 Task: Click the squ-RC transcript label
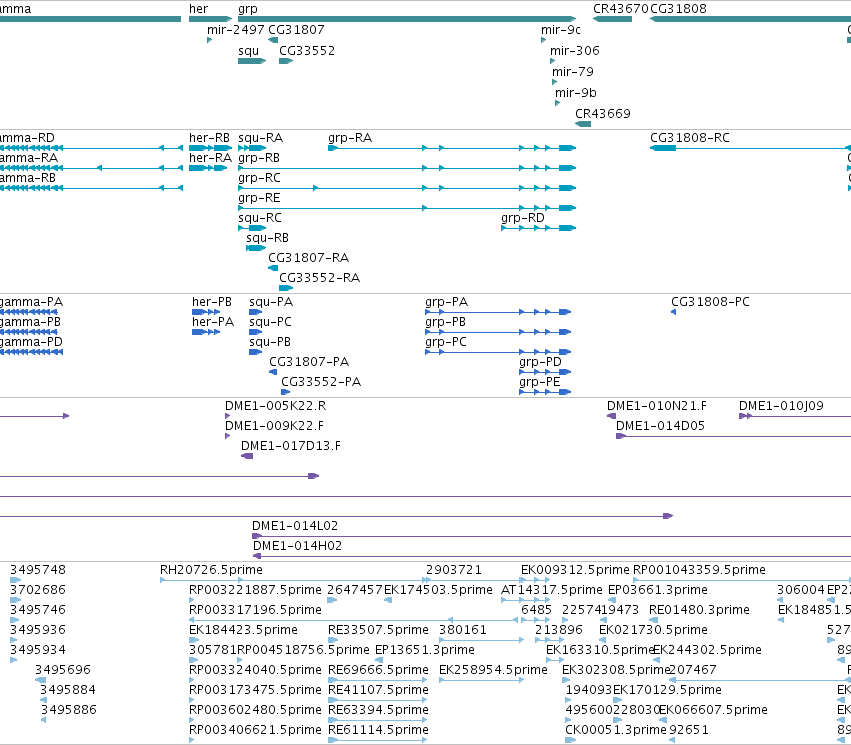(x=260, y=218)
